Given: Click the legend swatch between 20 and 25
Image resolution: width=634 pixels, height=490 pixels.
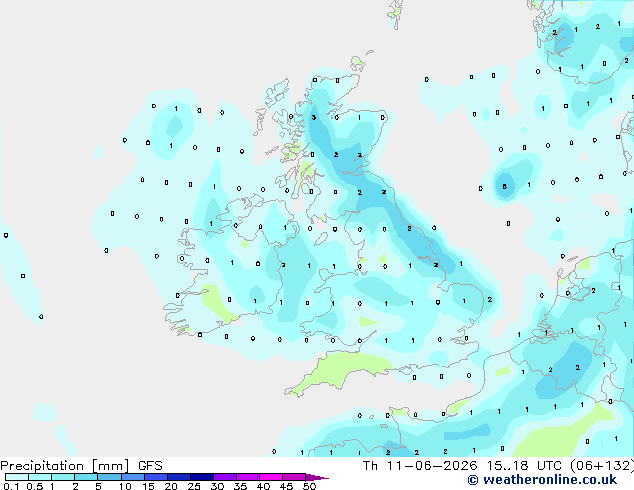Looking at the screenshot, I should pos(179,477).
